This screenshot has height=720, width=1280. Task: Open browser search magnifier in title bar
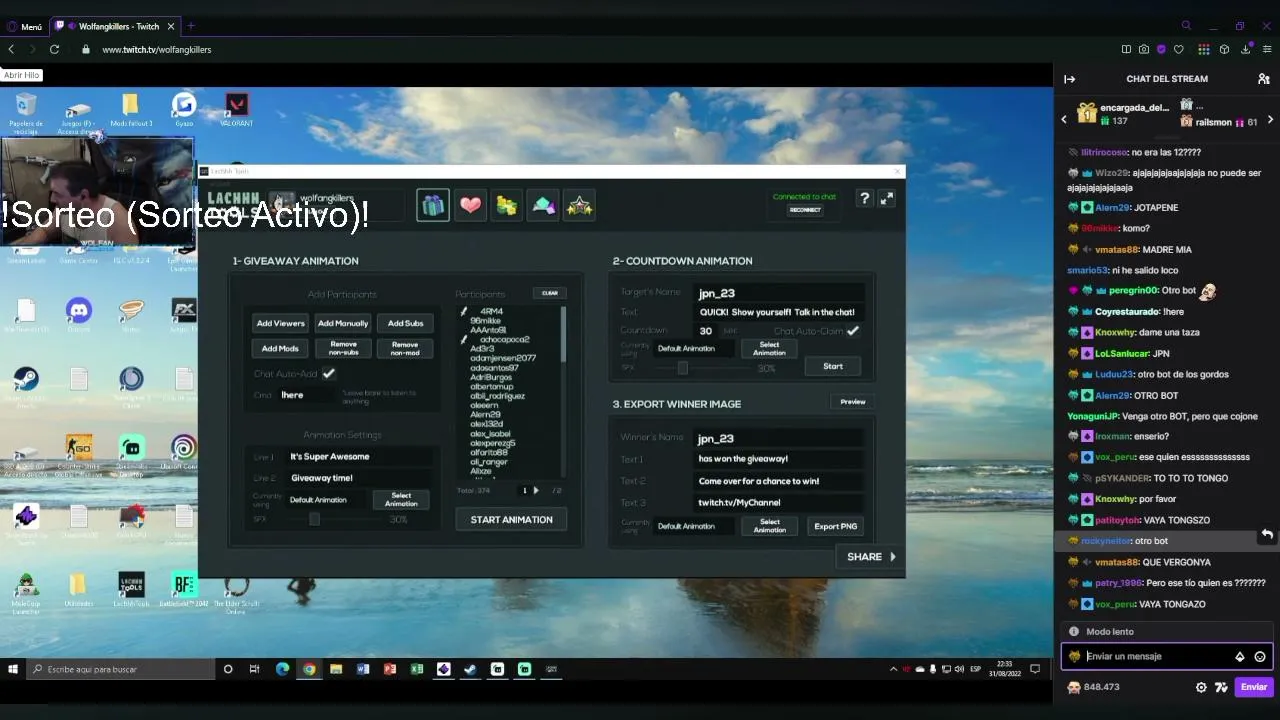click(1186, 26)
